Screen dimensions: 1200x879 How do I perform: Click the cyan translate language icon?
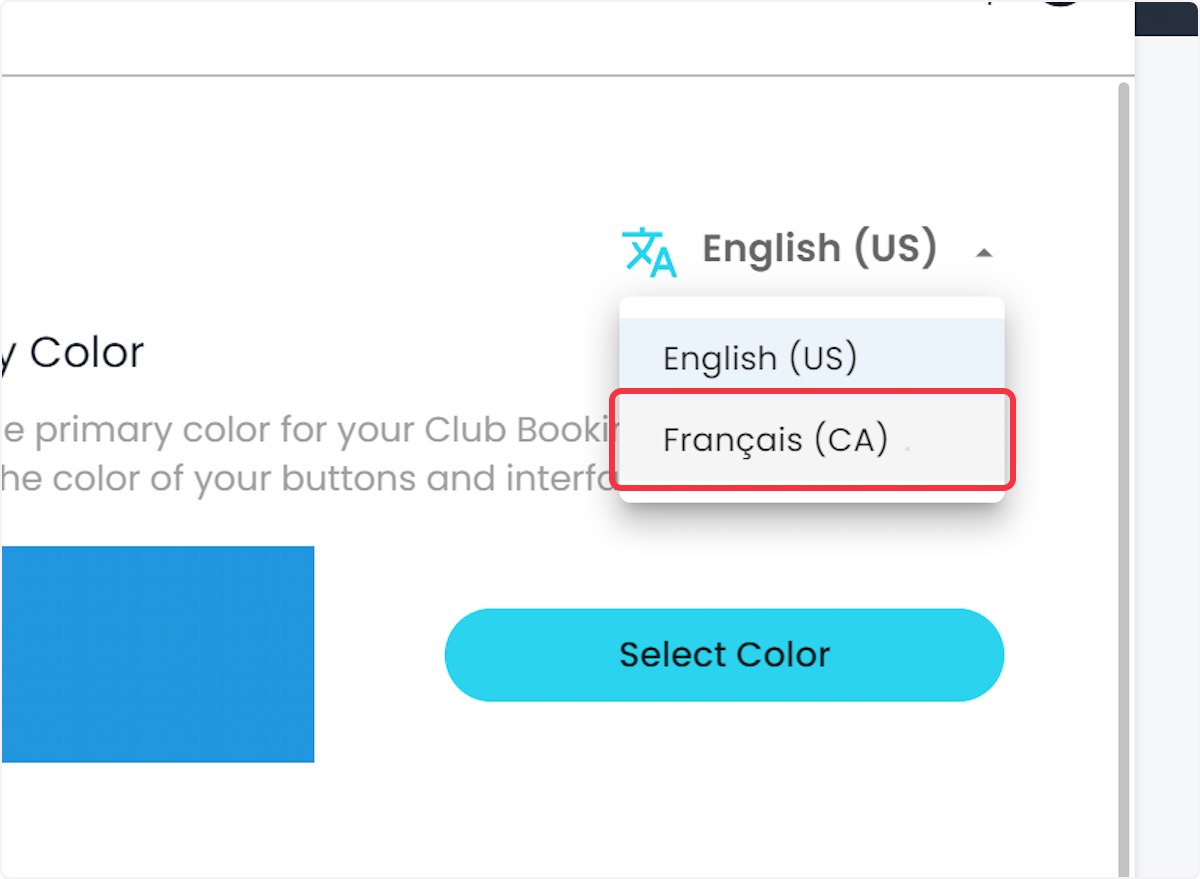[649, 251]
